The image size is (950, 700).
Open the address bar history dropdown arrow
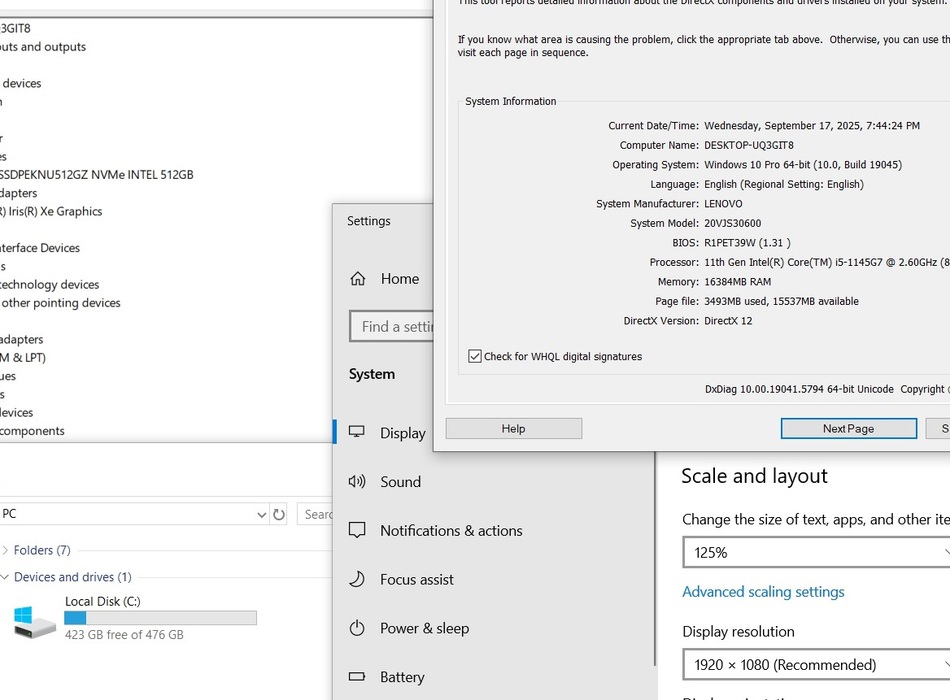pyautogui.click(x=261, y=514)
